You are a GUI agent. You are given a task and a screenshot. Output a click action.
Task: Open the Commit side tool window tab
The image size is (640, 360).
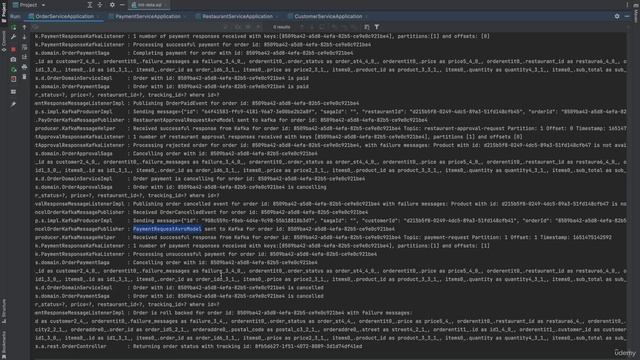[4, 41]
